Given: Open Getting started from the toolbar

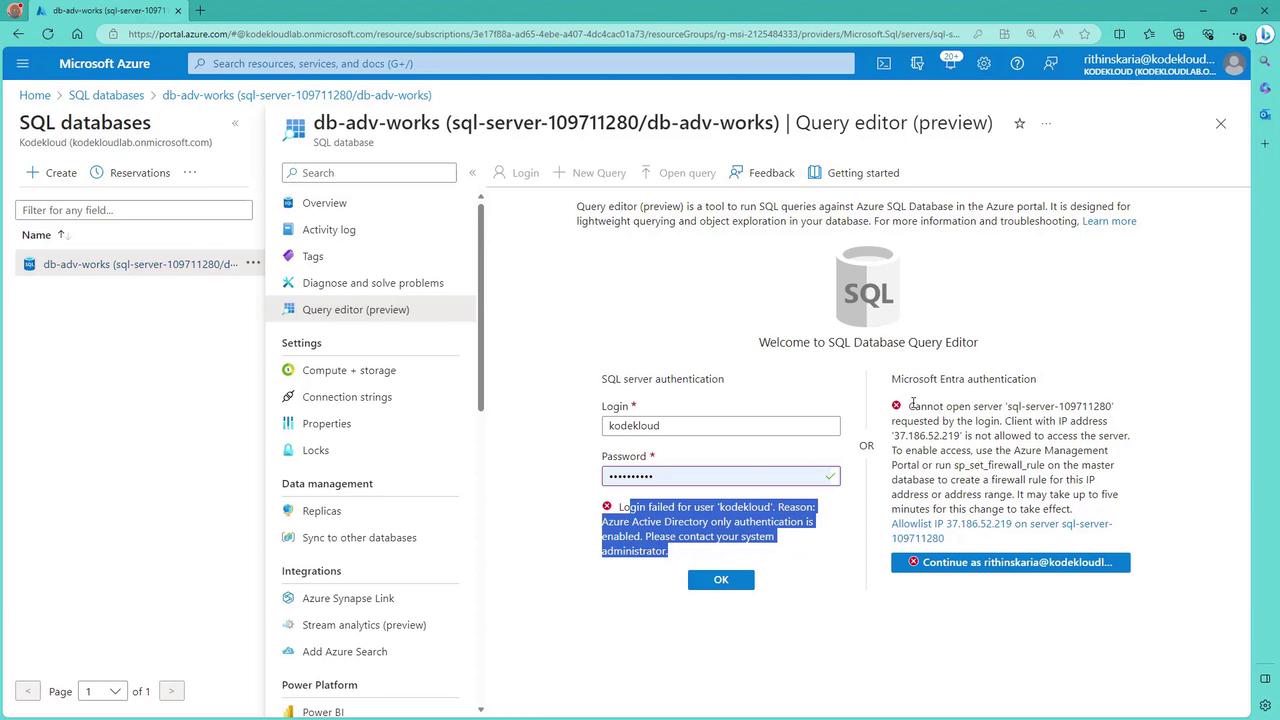Looking at the screenshot, I should pos(853,172).
